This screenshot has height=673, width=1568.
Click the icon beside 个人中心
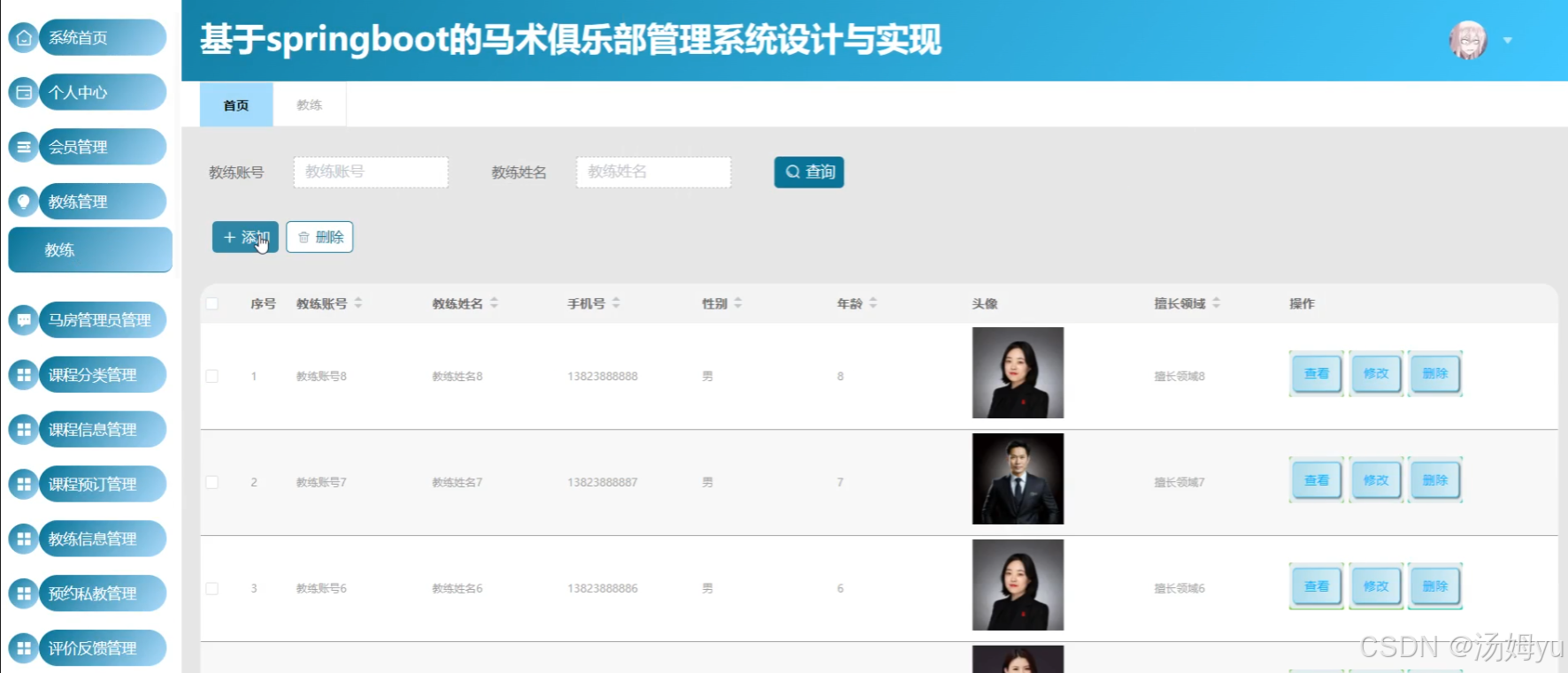click(24, 92)
